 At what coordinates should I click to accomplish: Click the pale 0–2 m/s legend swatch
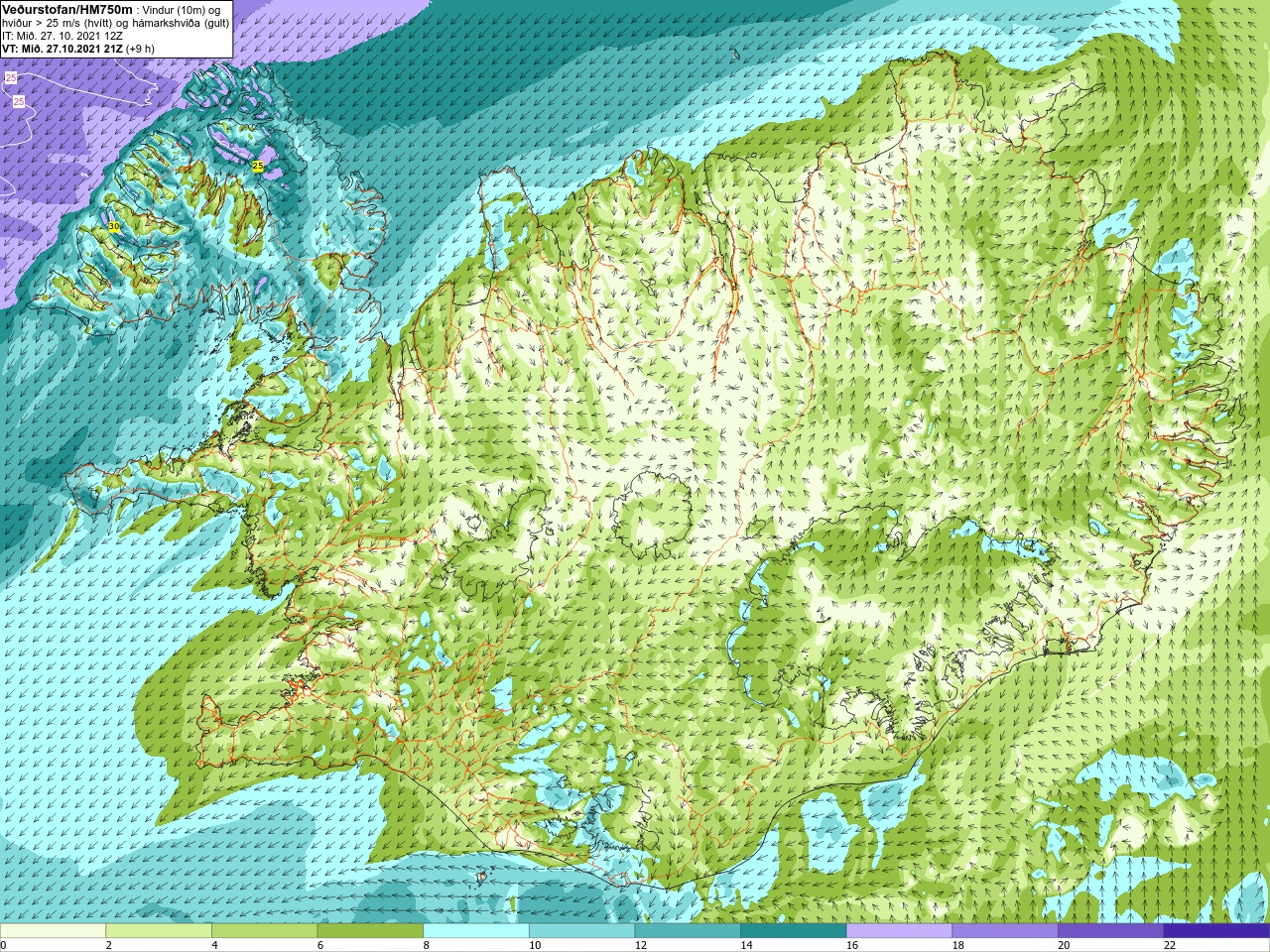coord(53,931)
